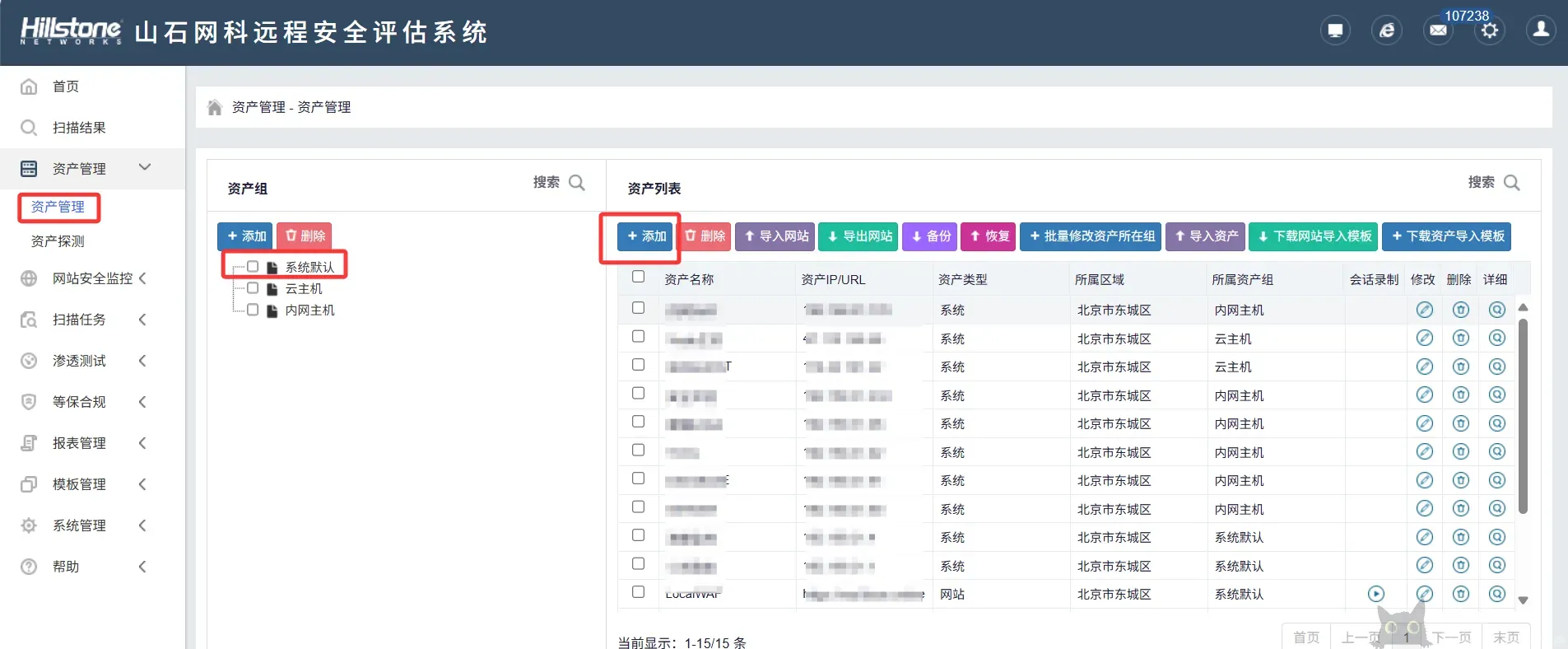Click the 下载网站导入模板 button
The height and width of the screenshot is (649, 1568).
(x=1314, y=236)
